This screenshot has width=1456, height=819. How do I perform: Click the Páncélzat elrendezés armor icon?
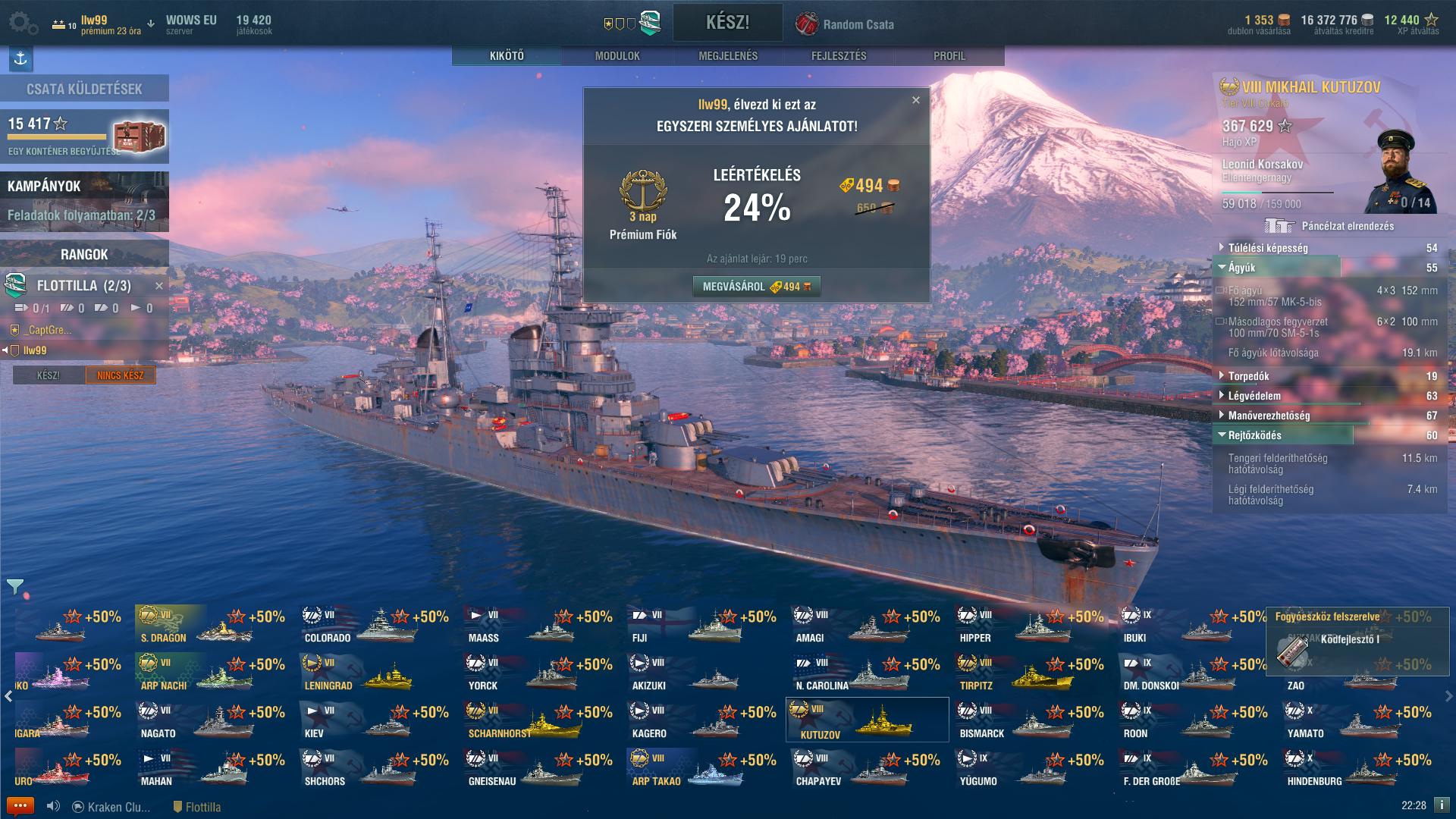click(x=1279, y=226)
